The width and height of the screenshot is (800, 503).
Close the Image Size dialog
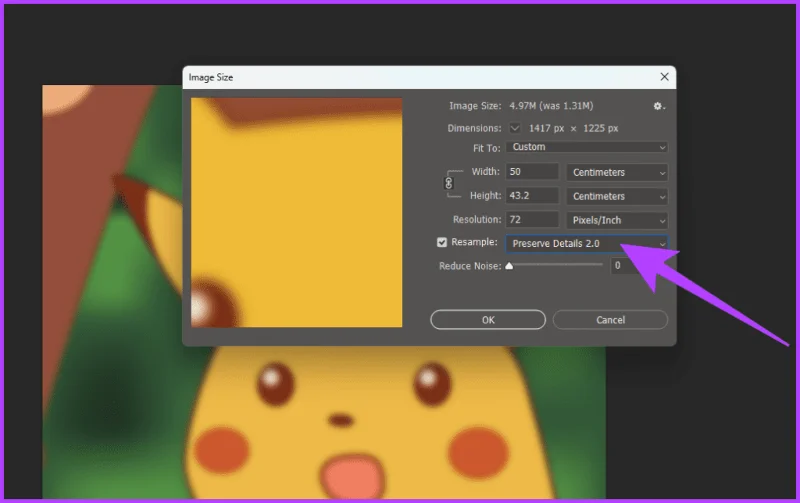pyautogui.click(x=664, y=77)
